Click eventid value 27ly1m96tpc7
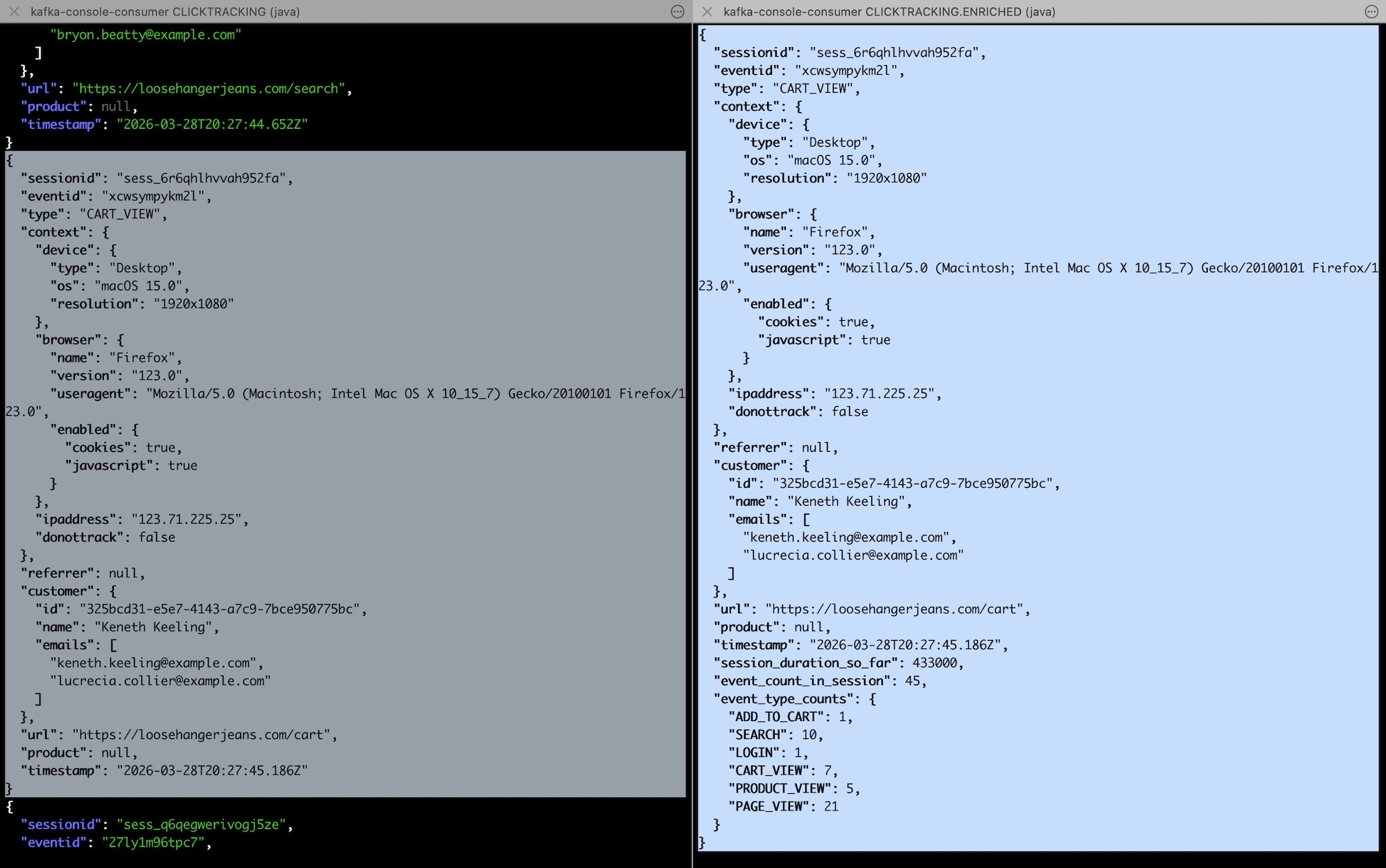 [x=153, y=842]
